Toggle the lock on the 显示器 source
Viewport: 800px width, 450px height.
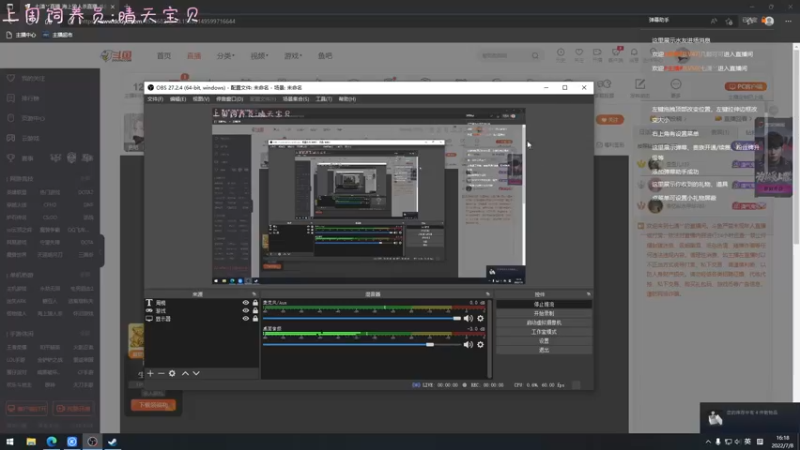tap(255, 318)
